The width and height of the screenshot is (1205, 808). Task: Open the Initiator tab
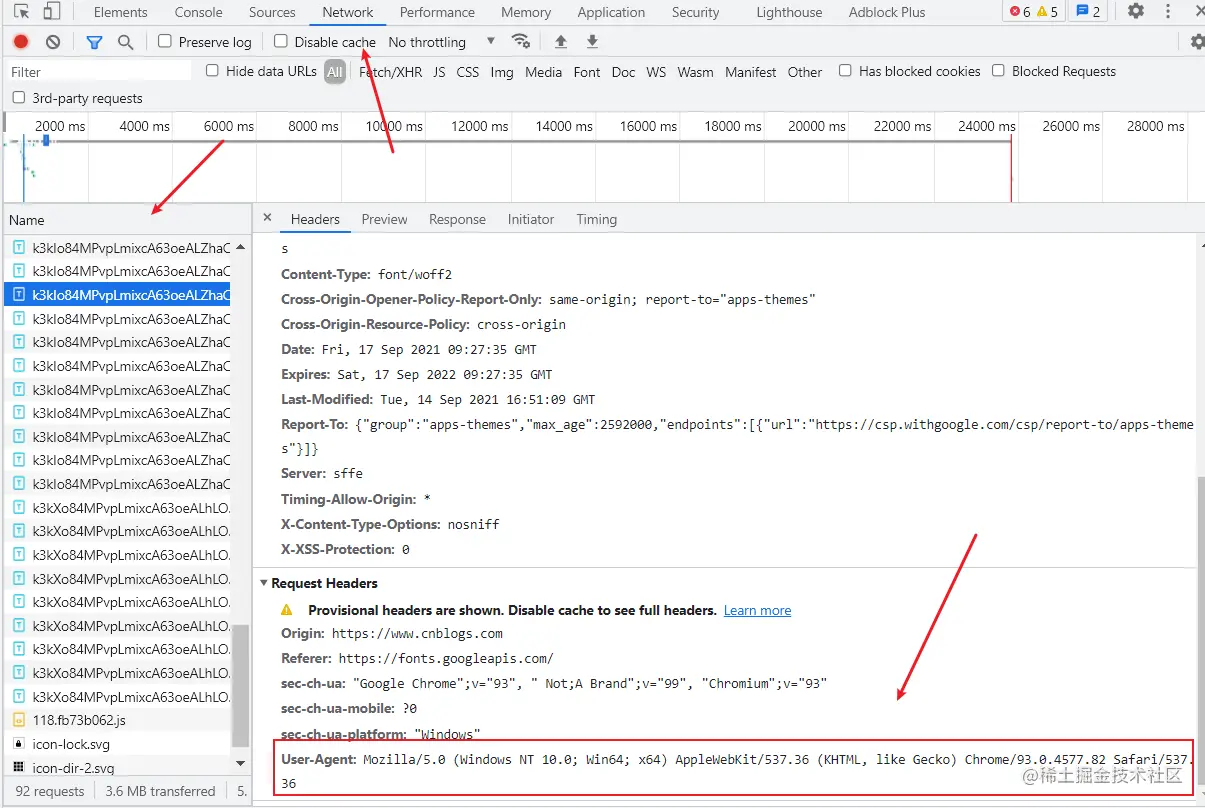(531, 219)
